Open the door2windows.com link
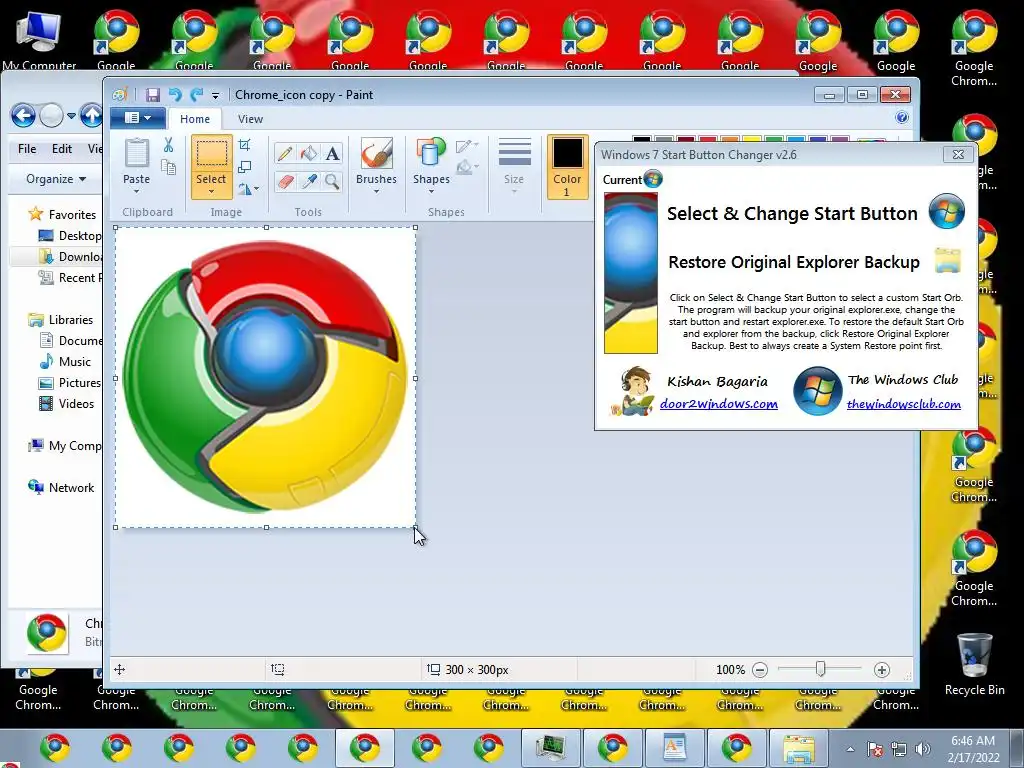This screenshot has height=768, width=1024. click(718, 404)
